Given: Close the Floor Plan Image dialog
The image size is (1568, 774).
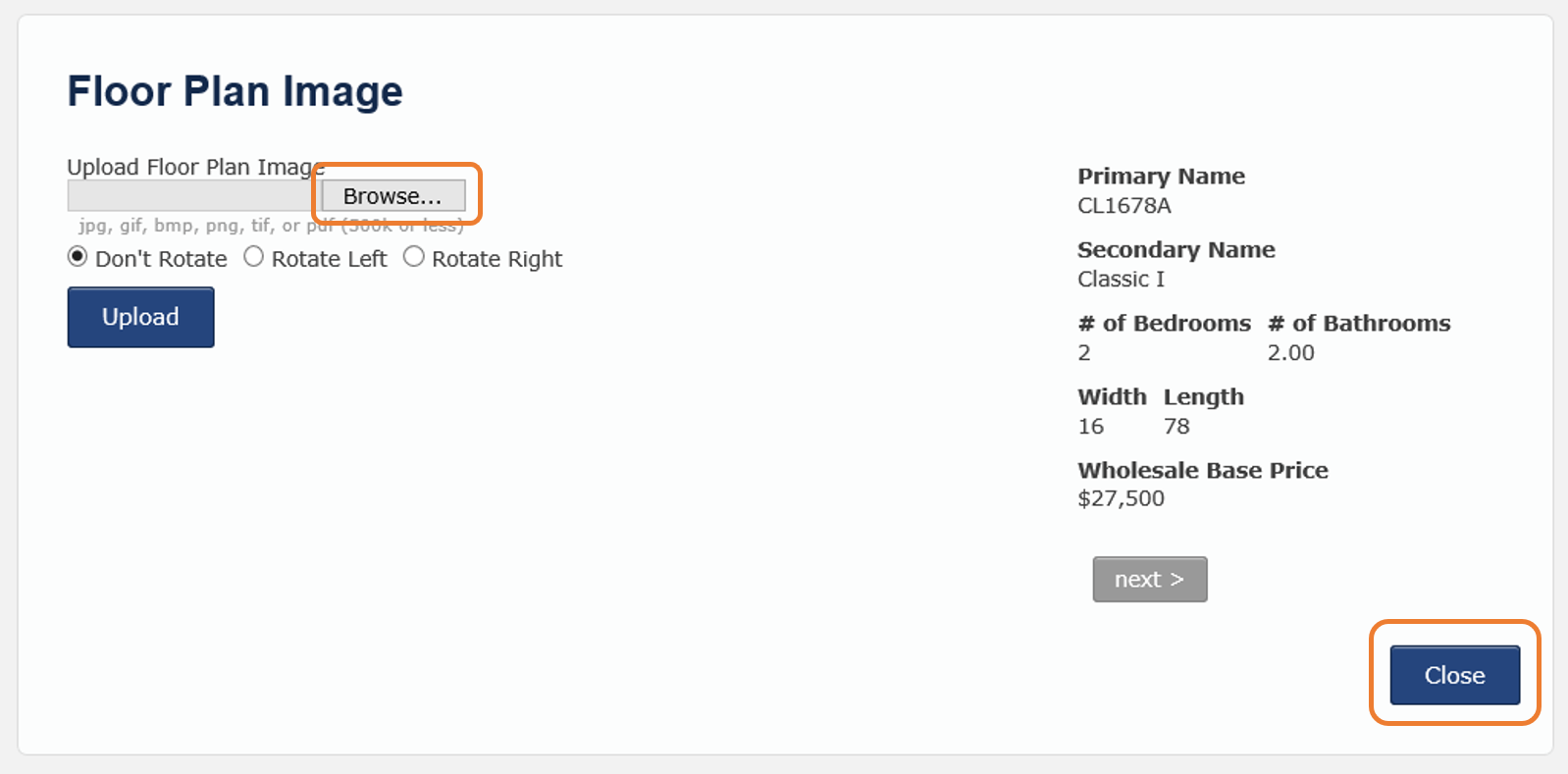Looking at the screenshot, I should [1454, 675].
